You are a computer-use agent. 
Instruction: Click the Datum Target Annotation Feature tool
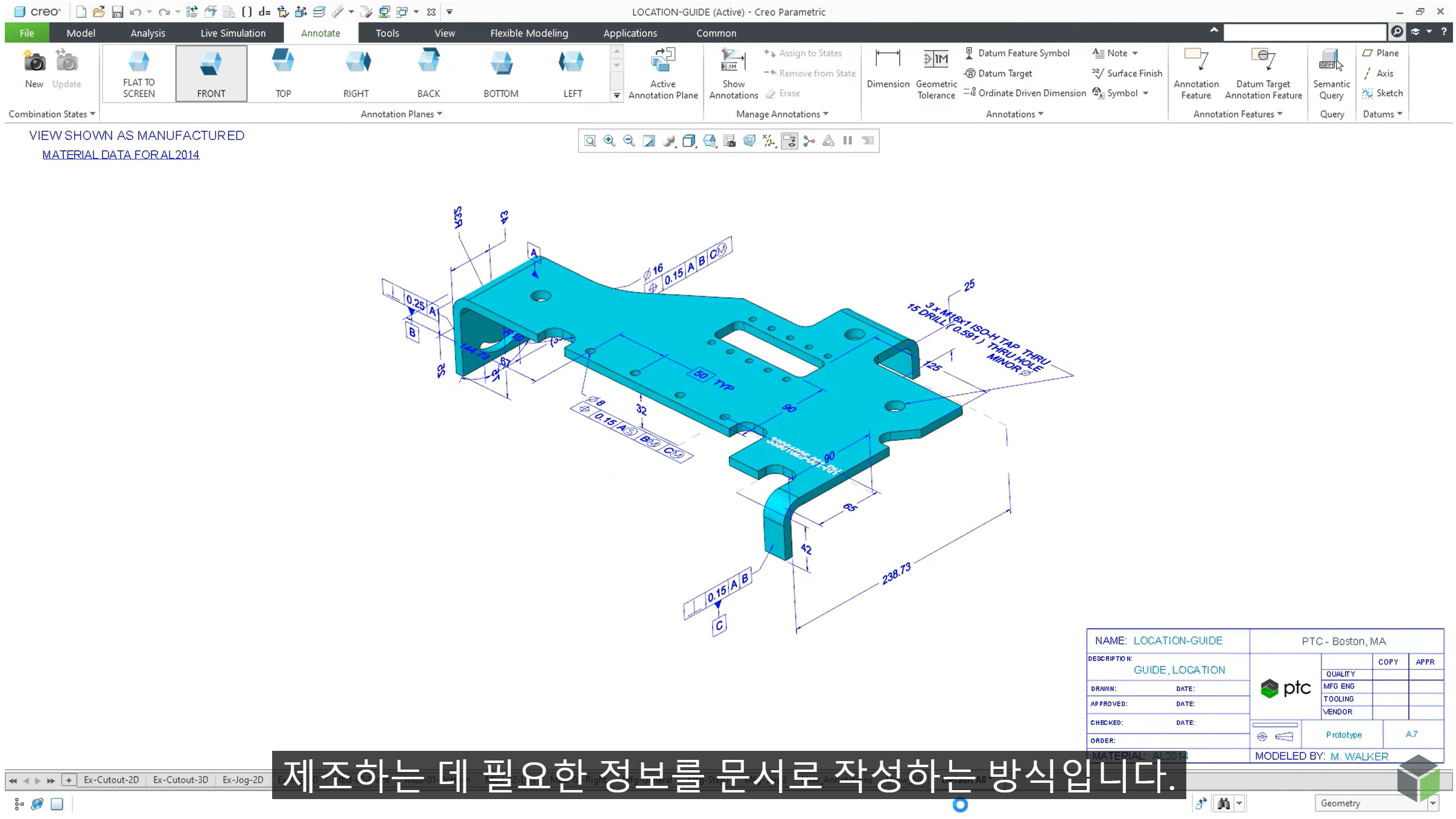(x=1264, y=74)
